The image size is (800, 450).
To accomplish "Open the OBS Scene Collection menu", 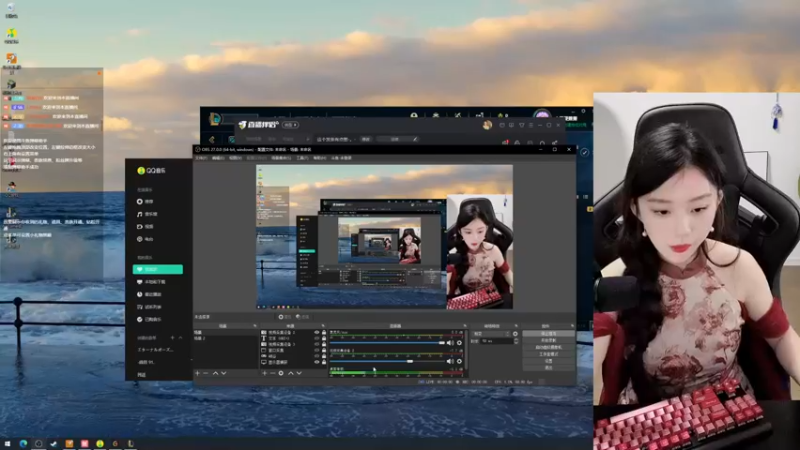I will pyautogui.click(x=281, y=158).
